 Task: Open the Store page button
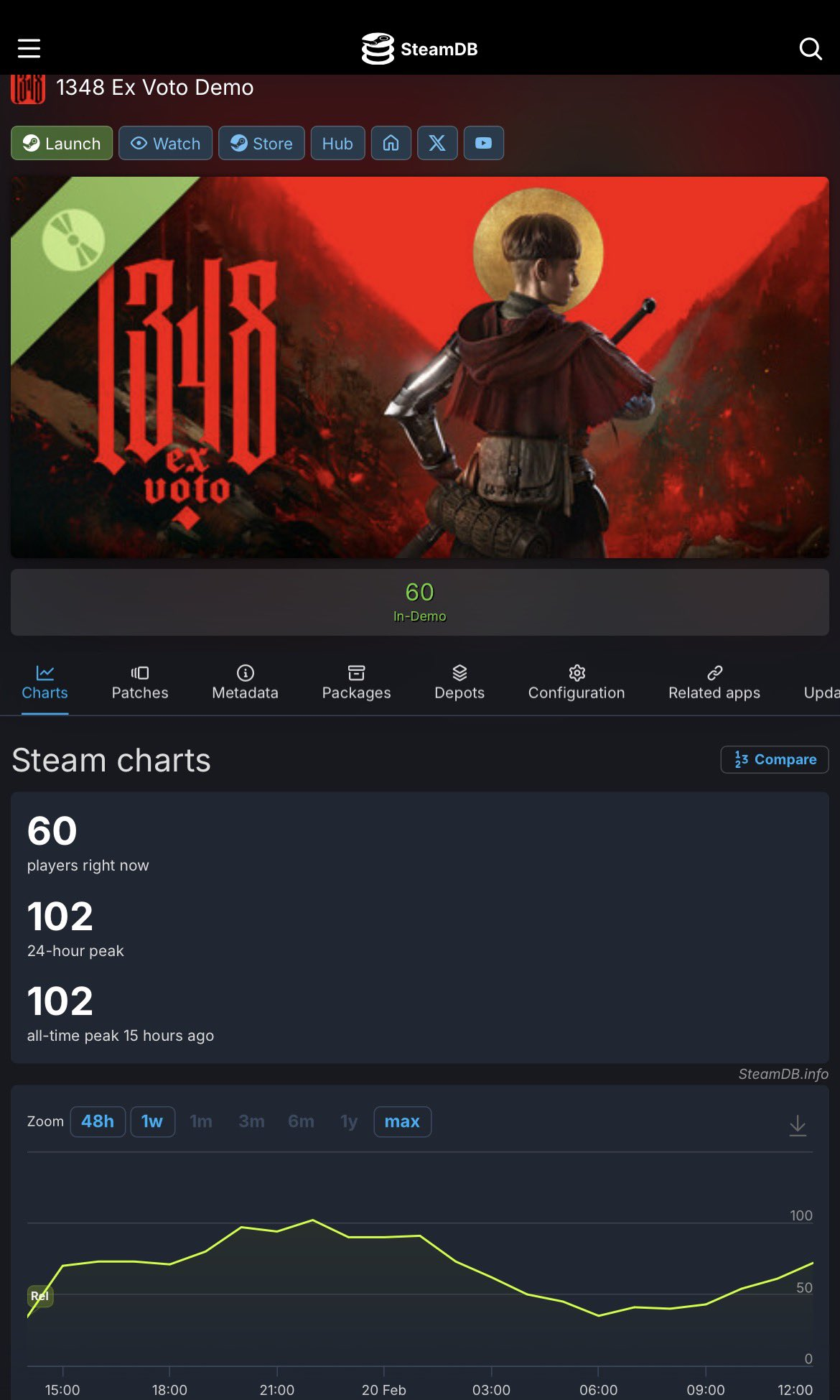(261, 143)
